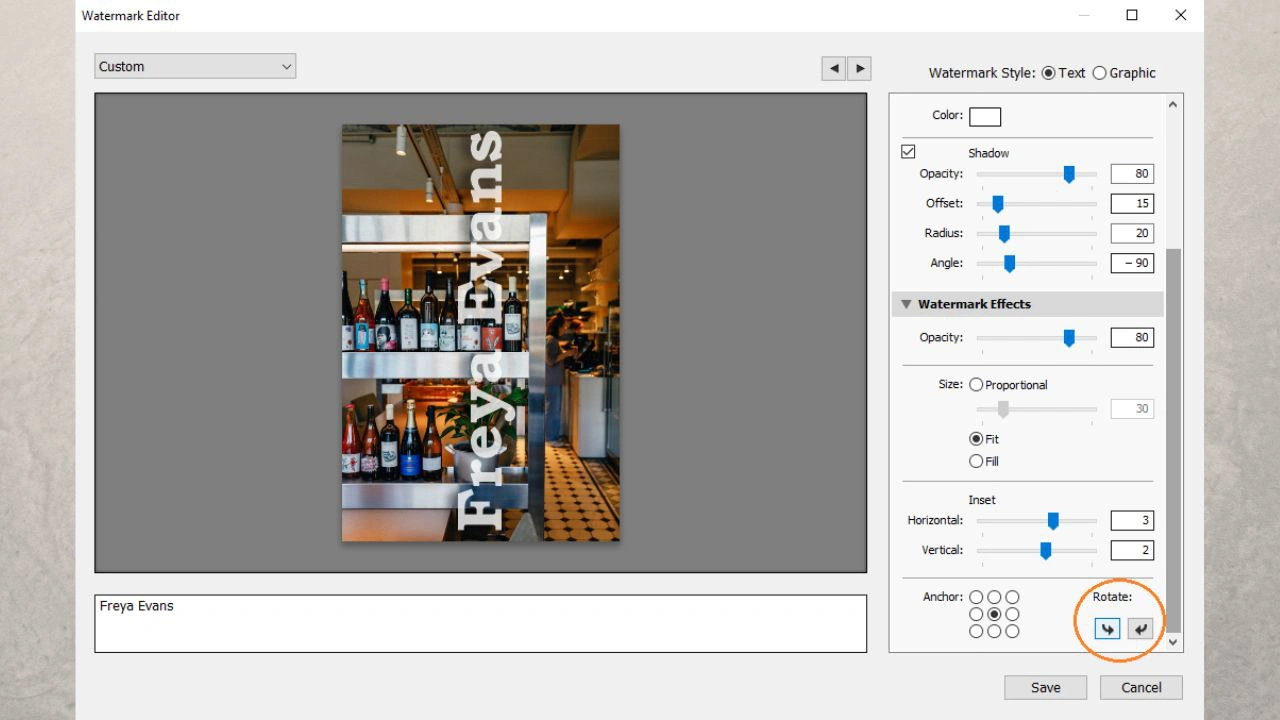Click the settings panel scrollbar thumb

1174,440
